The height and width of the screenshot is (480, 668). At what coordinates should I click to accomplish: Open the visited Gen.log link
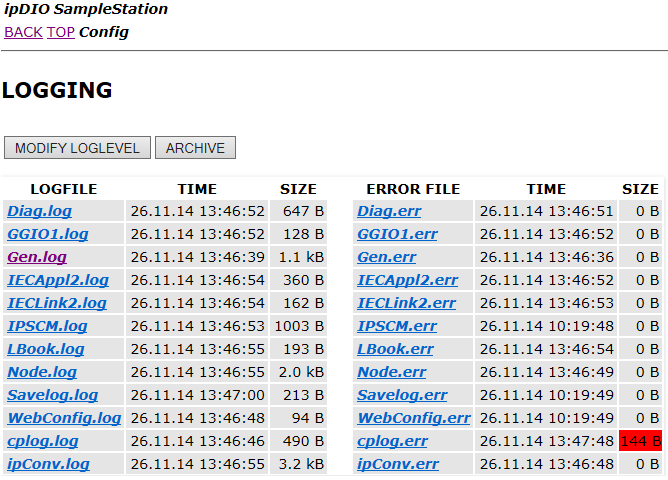click(x=37, y=257)
